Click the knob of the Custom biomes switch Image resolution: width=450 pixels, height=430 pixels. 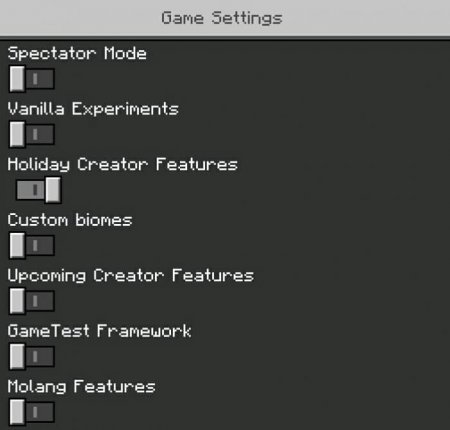click(17, 246)
